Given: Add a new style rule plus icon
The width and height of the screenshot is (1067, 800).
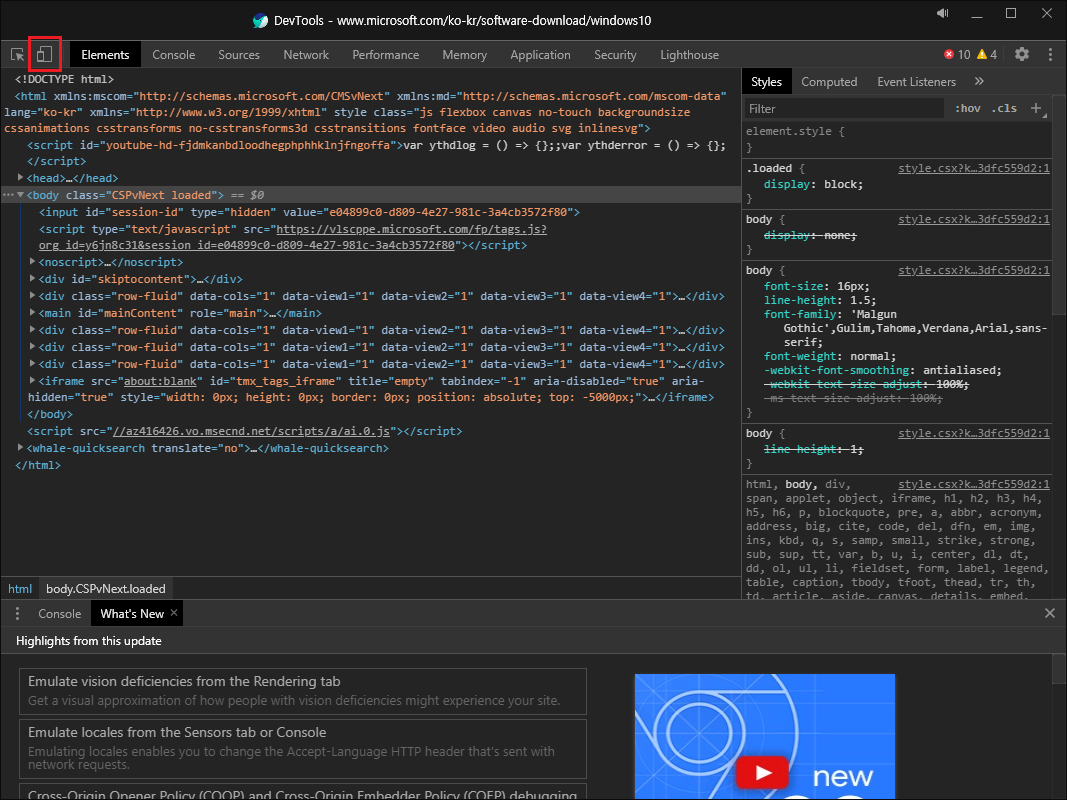Looking at the screenshot, I should click(1036, 108).
